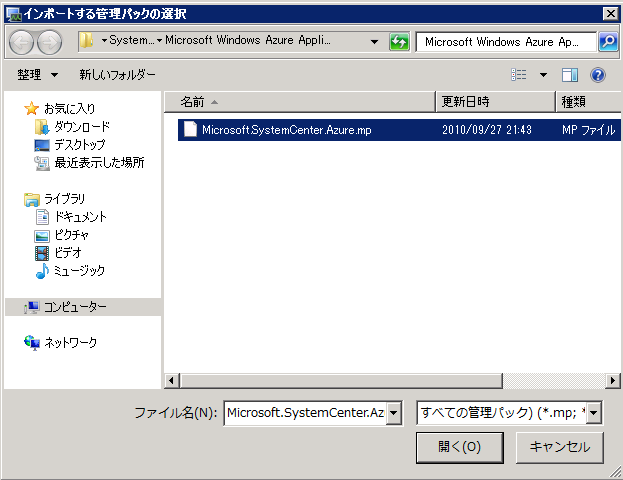Select the ビデオ library label
Image resolution: width=623 pixels, height=480 pixels.
click(68, 253)
